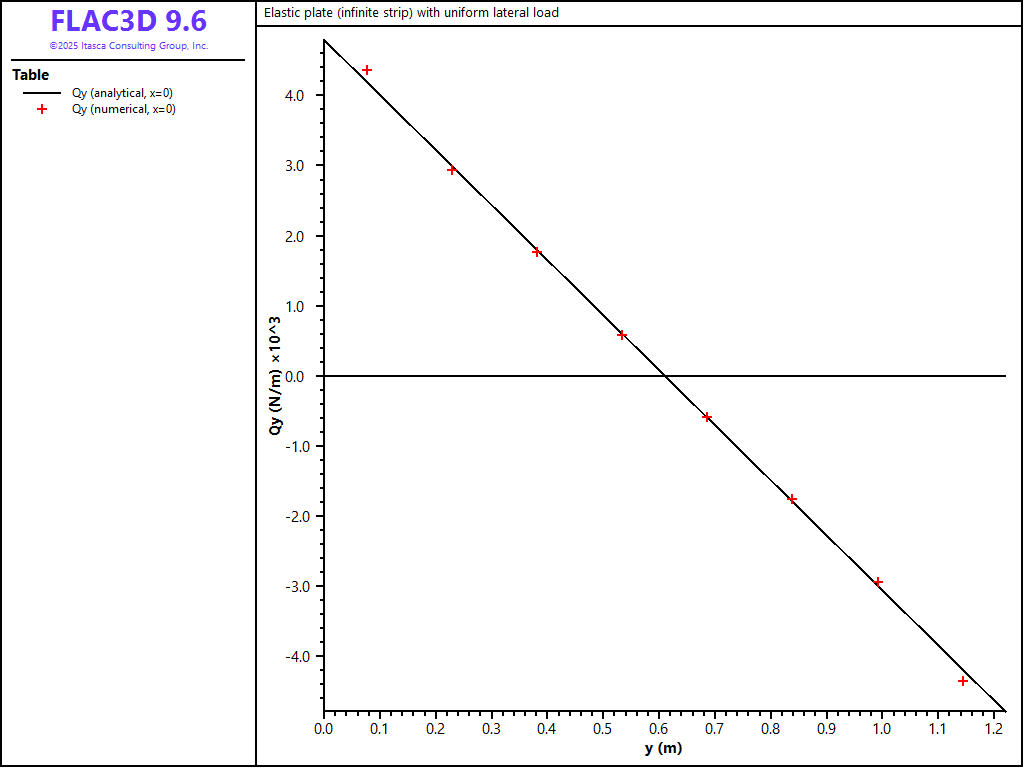The height and width of the screenshot is (768, 1024).
Task: Select the Qy (numerical, x=0) legend entry
Action: pyautogui.click(x=123, y=109)
